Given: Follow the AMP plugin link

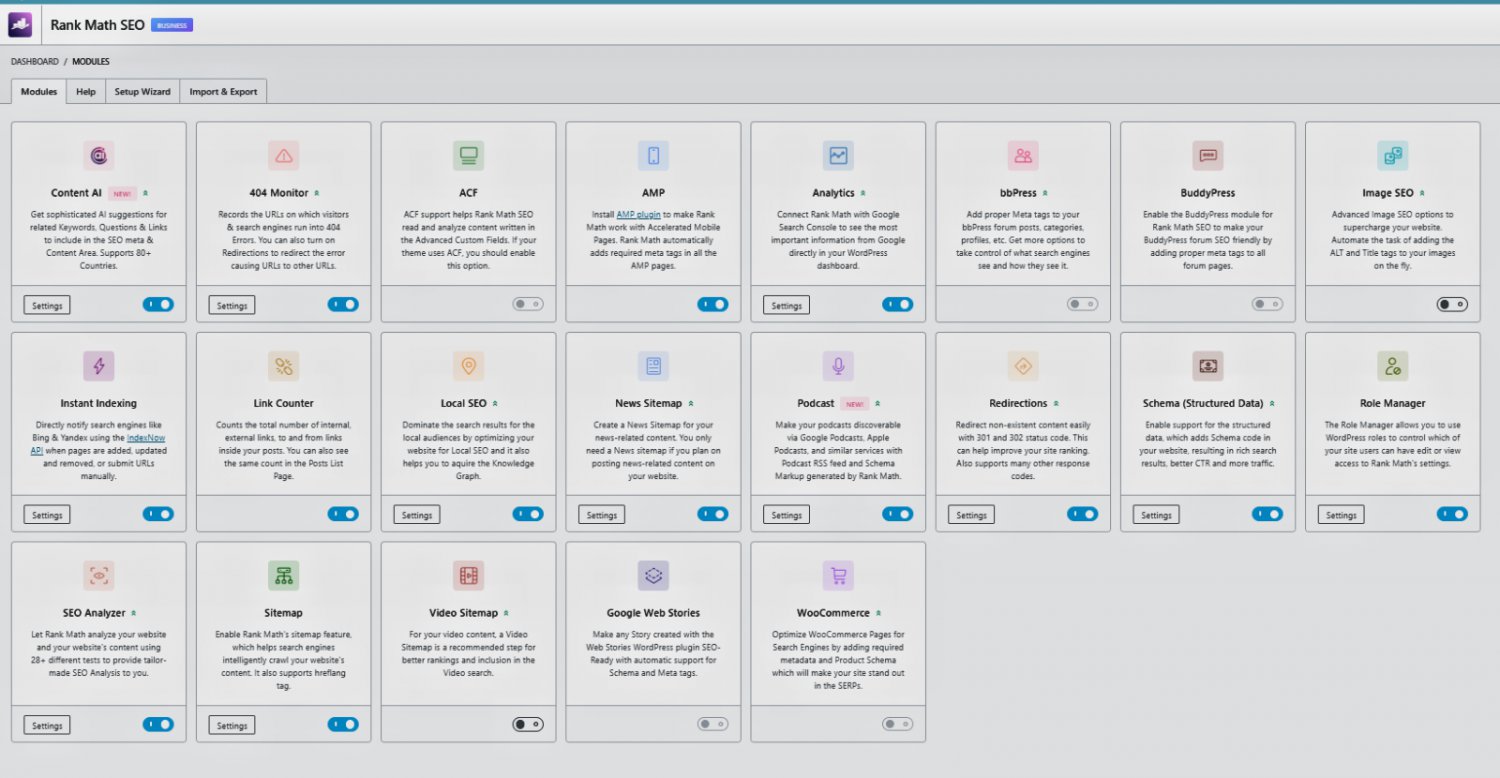Looking at the screenshot, I should [x=638, y=215].
